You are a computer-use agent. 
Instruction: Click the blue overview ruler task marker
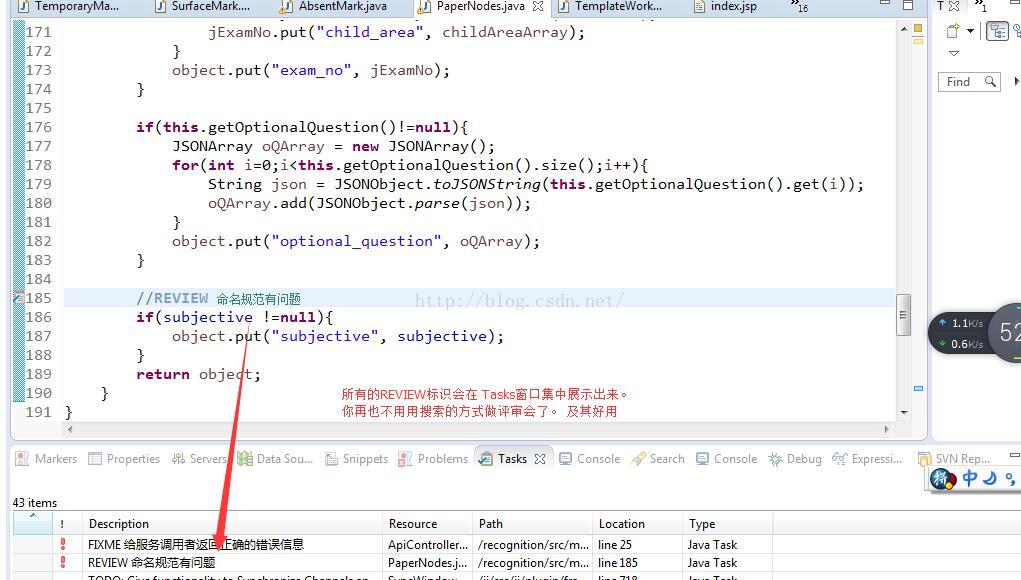coord(918,388)
